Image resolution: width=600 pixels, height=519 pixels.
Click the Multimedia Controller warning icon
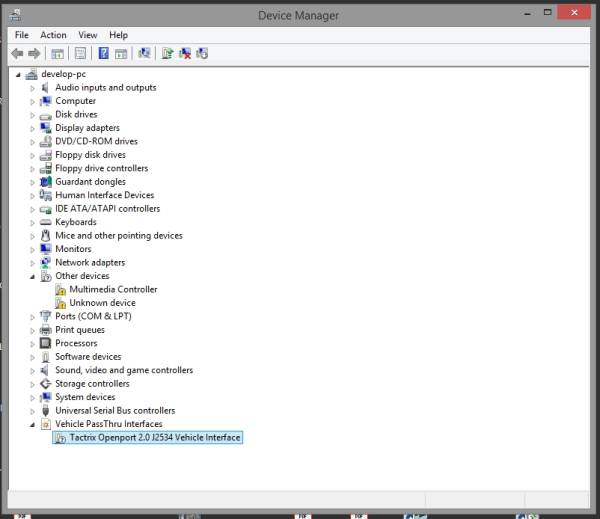[60, 290]
